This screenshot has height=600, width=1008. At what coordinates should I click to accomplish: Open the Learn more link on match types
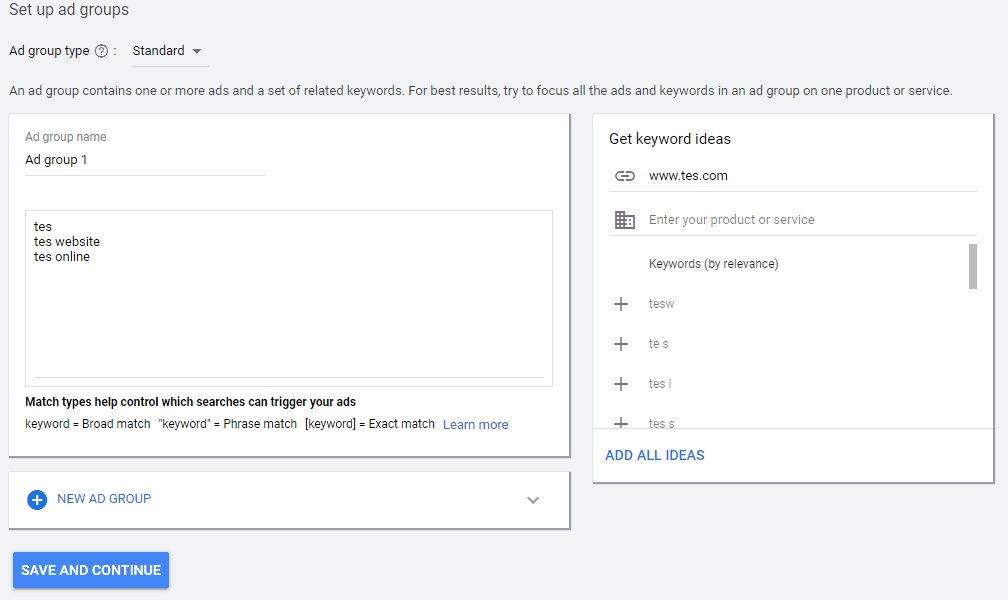point(475,425)
